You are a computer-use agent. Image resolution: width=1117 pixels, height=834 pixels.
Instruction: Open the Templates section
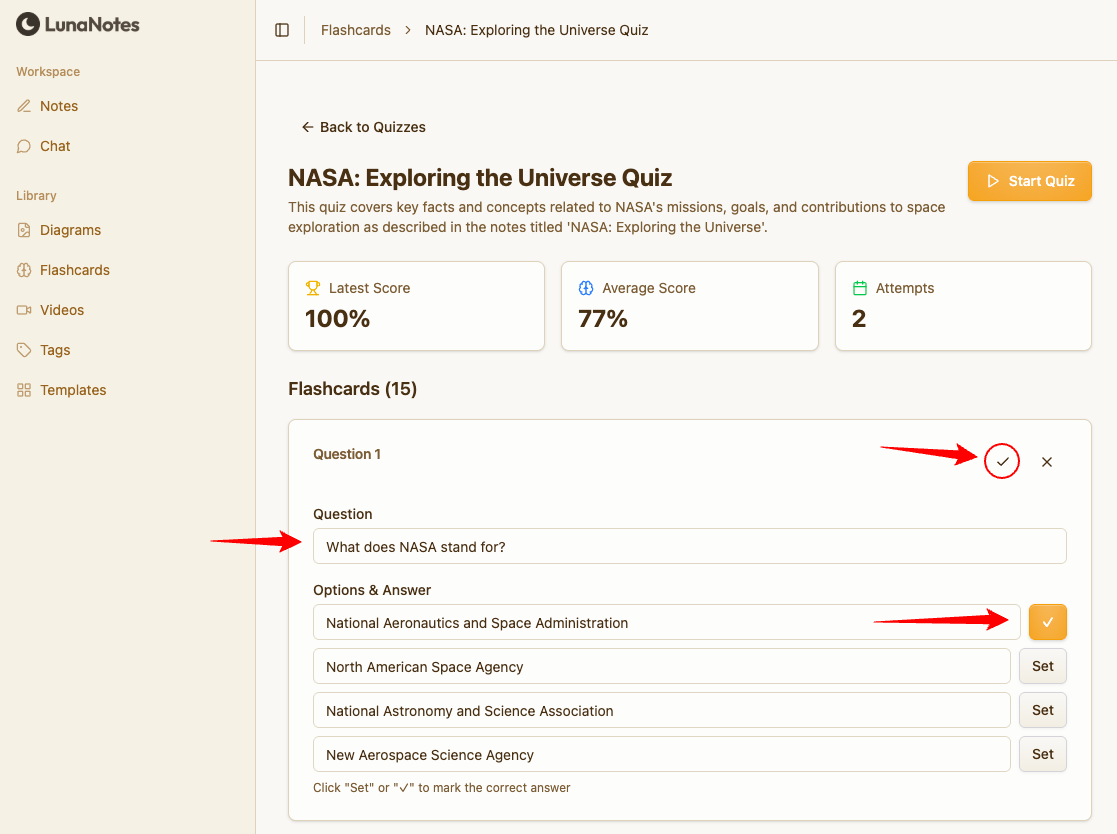coord(73,390)
